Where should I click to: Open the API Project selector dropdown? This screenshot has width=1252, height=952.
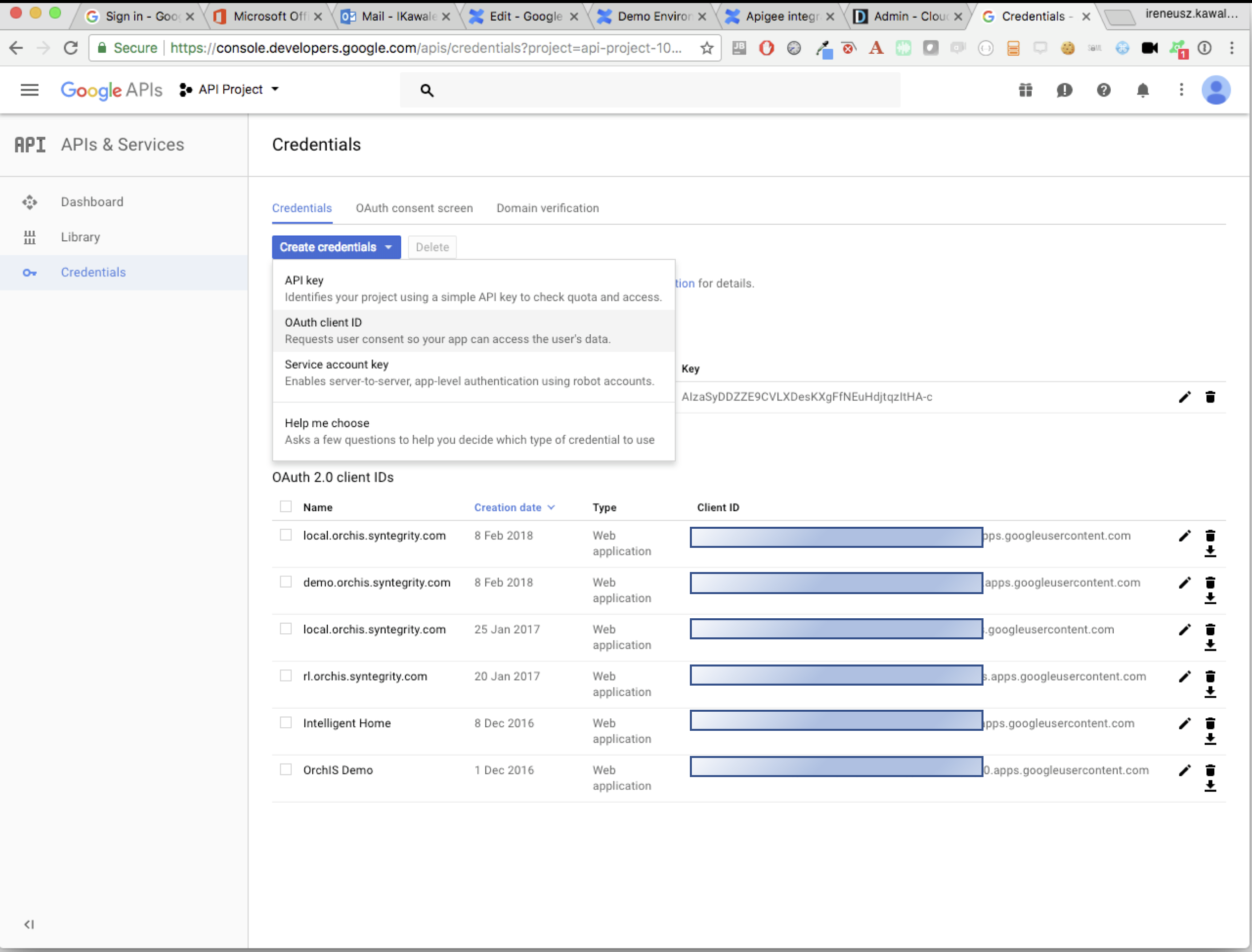coord(230,89)
